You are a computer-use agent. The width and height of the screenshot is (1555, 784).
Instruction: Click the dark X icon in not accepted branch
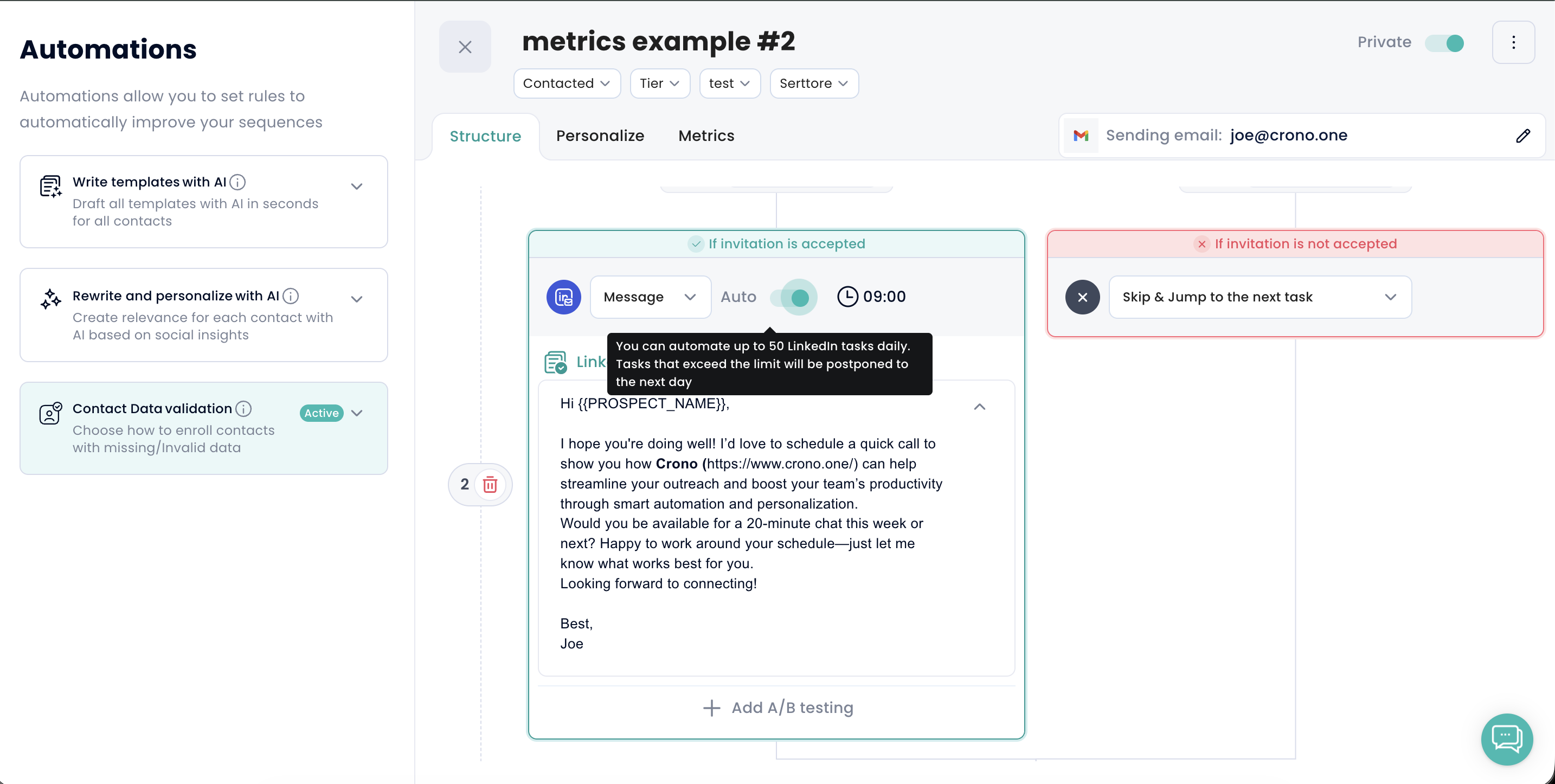(x=1082, y=297)
